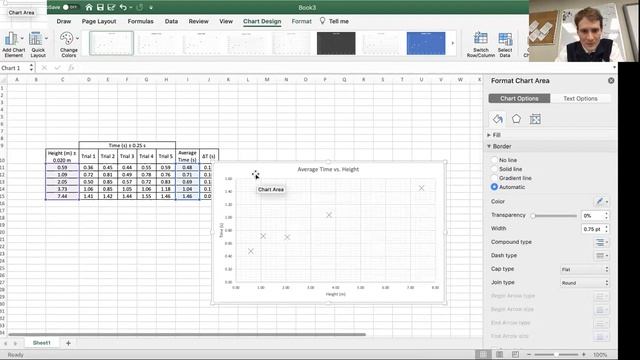Viewport: 640px width, 360px height.
Task: Switch to Page Layout view icon in status bar
Action: pyautogui.click(x=499, y=354)
